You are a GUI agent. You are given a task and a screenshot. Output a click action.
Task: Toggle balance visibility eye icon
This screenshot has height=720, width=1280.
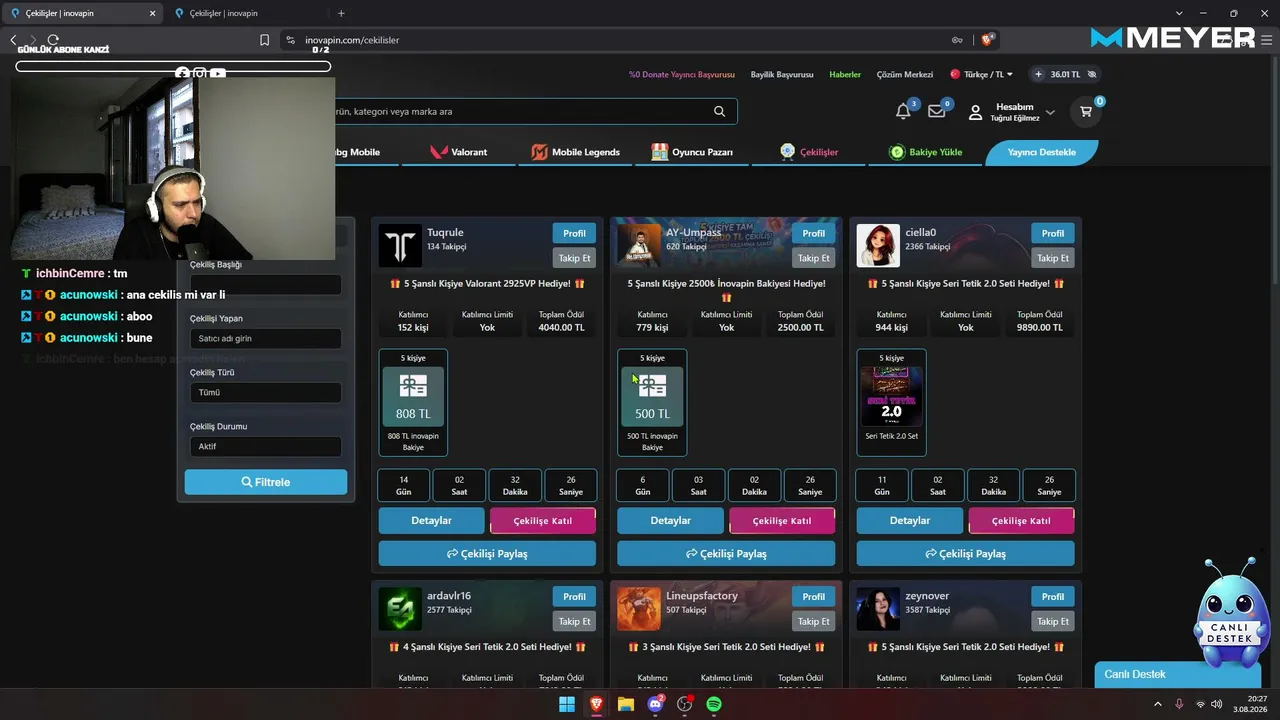click(1092, 74)
